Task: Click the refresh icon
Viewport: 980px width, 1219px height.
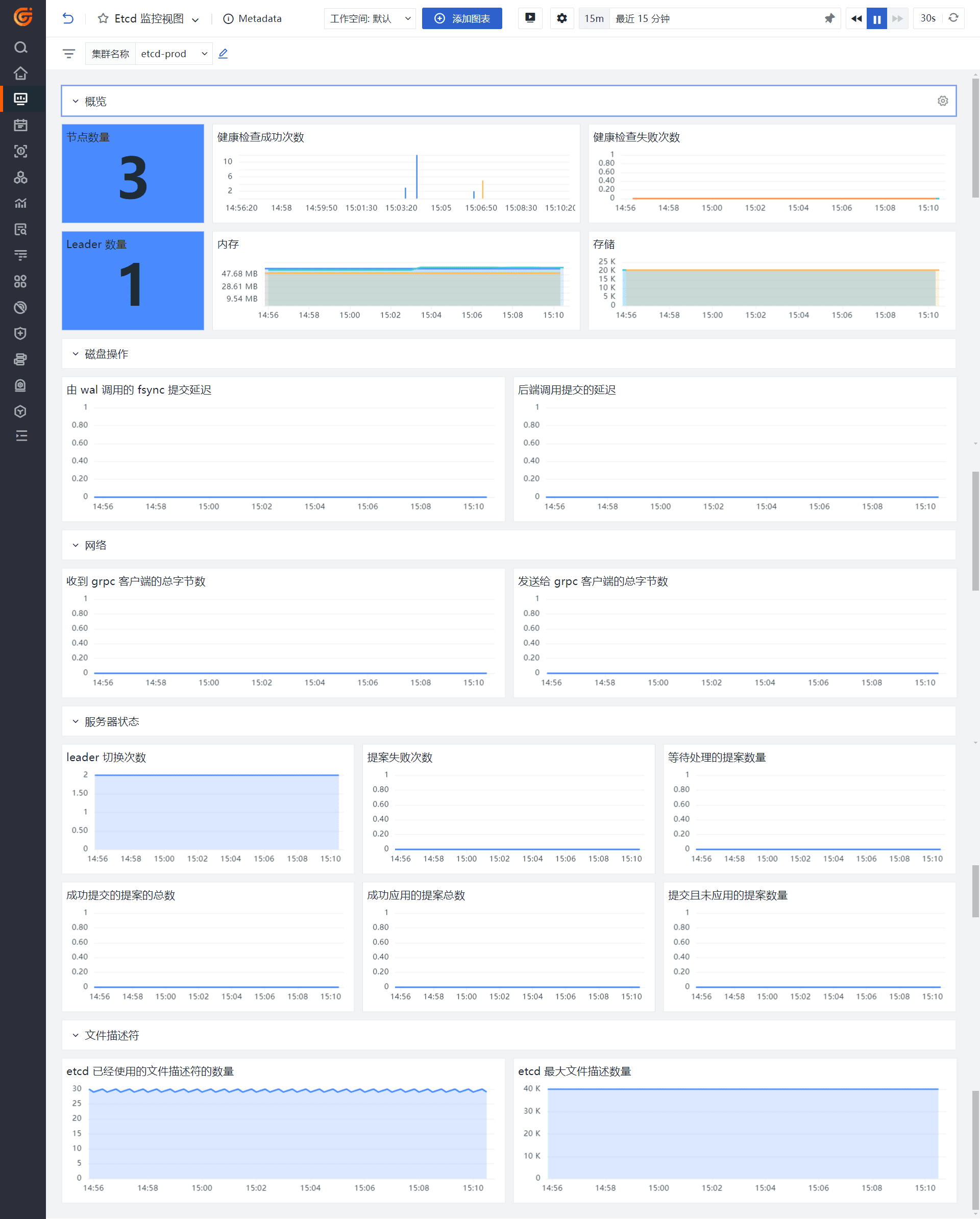Action: click(x=953, y=18)
